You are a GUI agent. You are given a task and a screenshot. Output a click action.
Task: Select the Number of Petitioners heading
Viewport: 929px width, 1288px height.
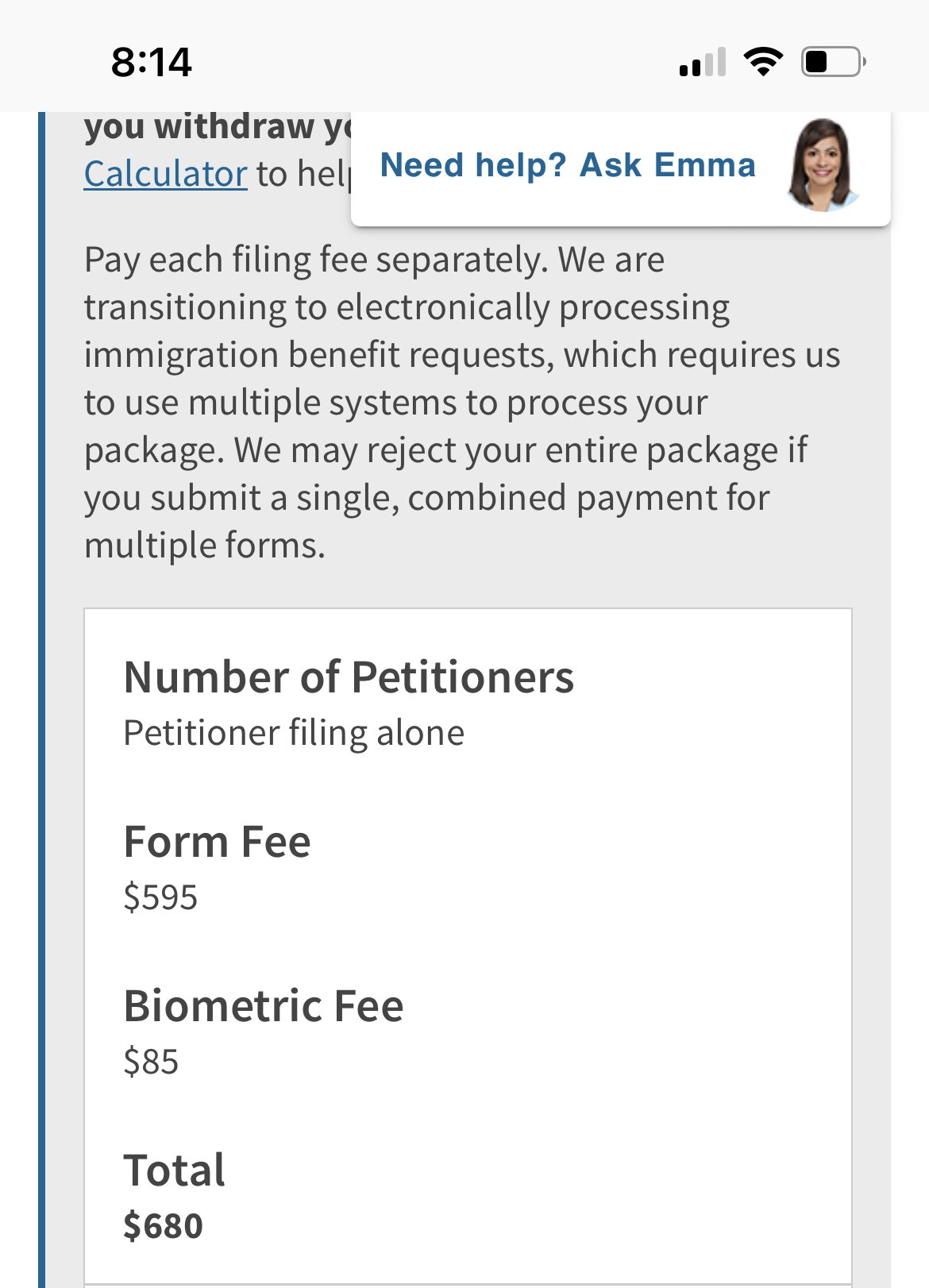tap(349, 677)
